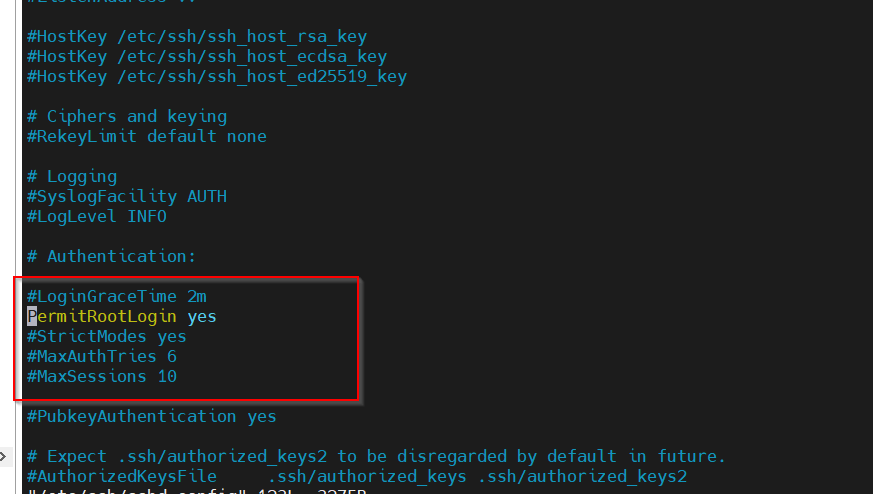
Task: Select the #MaxSessions 10 line
Action: pyautogui.click(x=102, y=376)
